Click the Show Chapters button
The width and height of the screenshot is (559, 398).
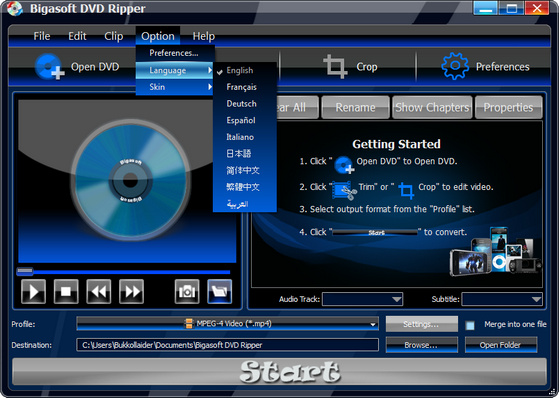[432, 107]
